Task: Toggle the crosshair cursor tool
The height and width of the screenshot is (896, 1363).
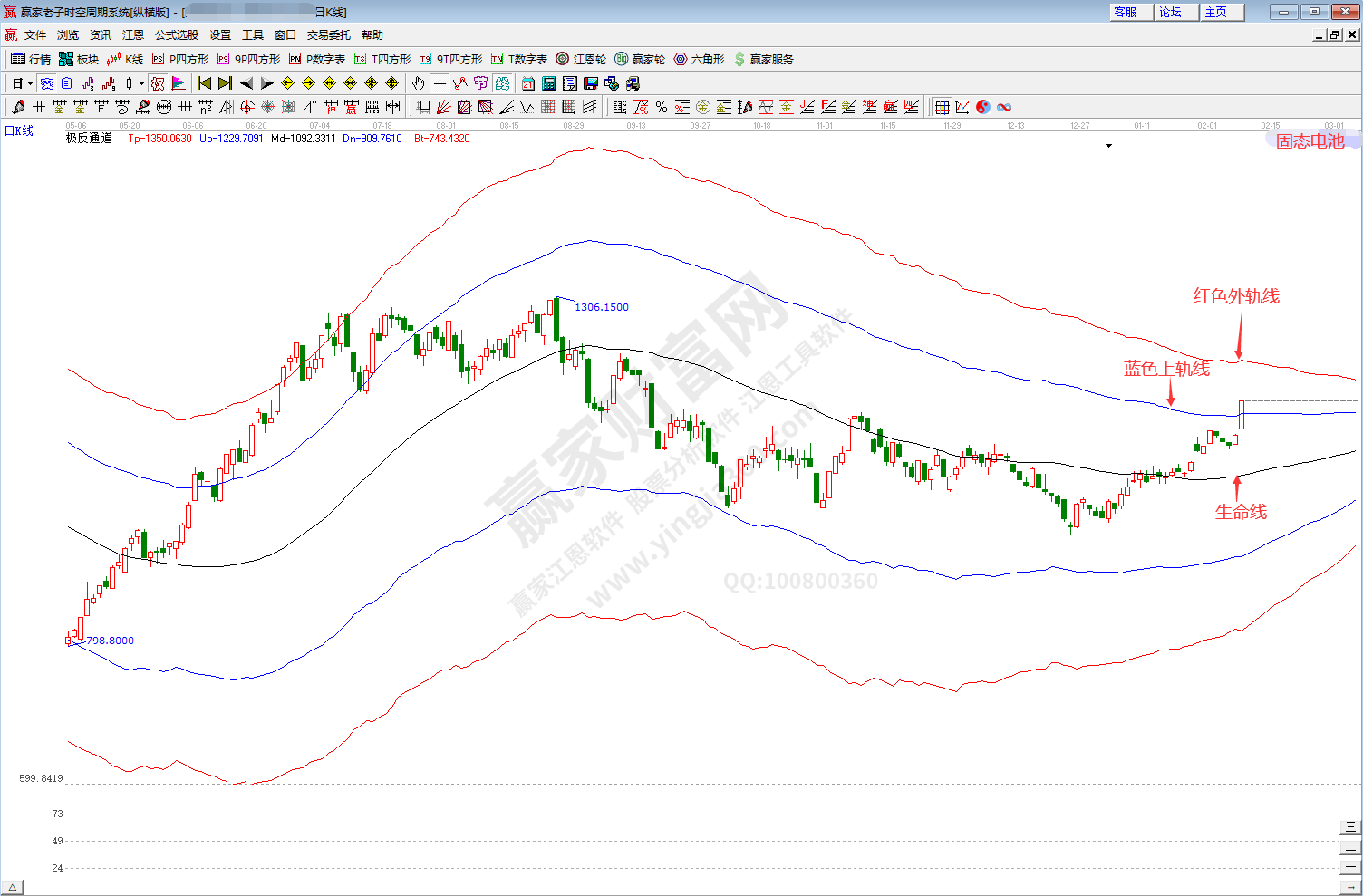Action: 440,83
